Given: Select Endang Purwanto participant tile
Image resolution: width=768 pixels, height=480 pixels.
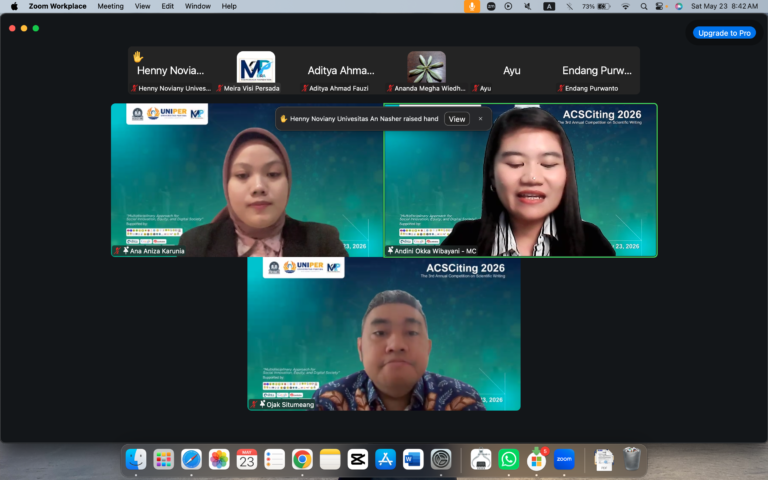Looking at the screenshot, I should click(597, 71).
